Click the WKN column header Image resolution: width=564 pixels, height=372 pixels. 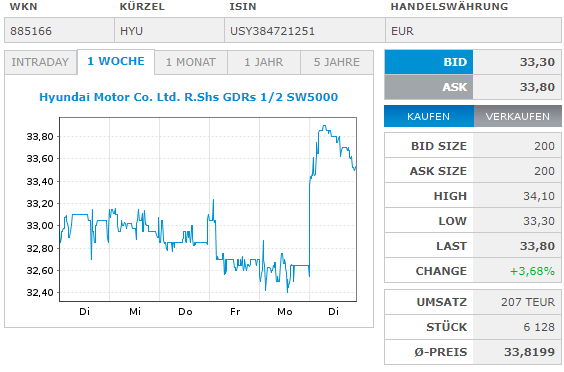point(23,6)
